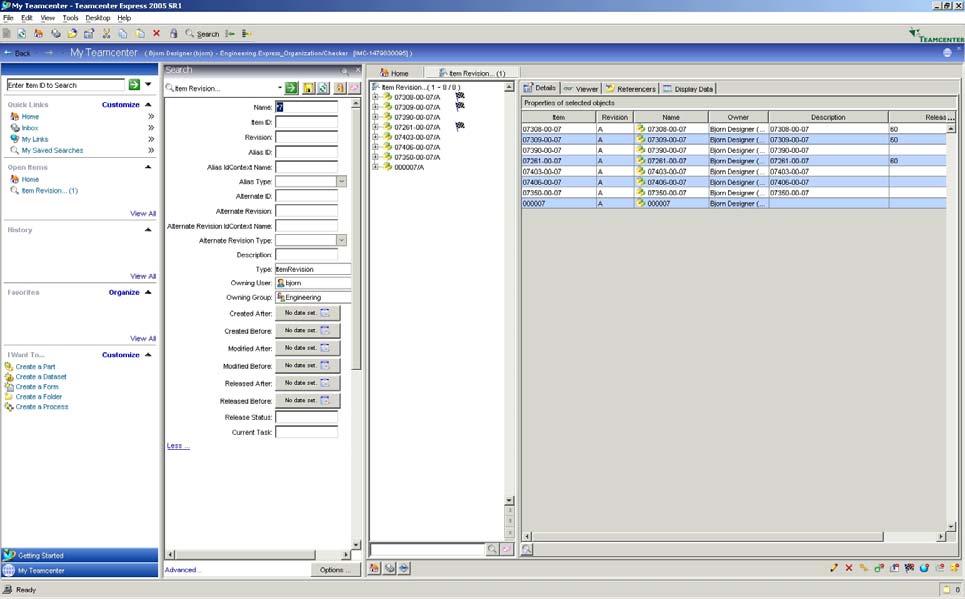The height and width of the screenshot is (599, 965).
Task: Open the Desktop menu
Action: pos(98,18)
